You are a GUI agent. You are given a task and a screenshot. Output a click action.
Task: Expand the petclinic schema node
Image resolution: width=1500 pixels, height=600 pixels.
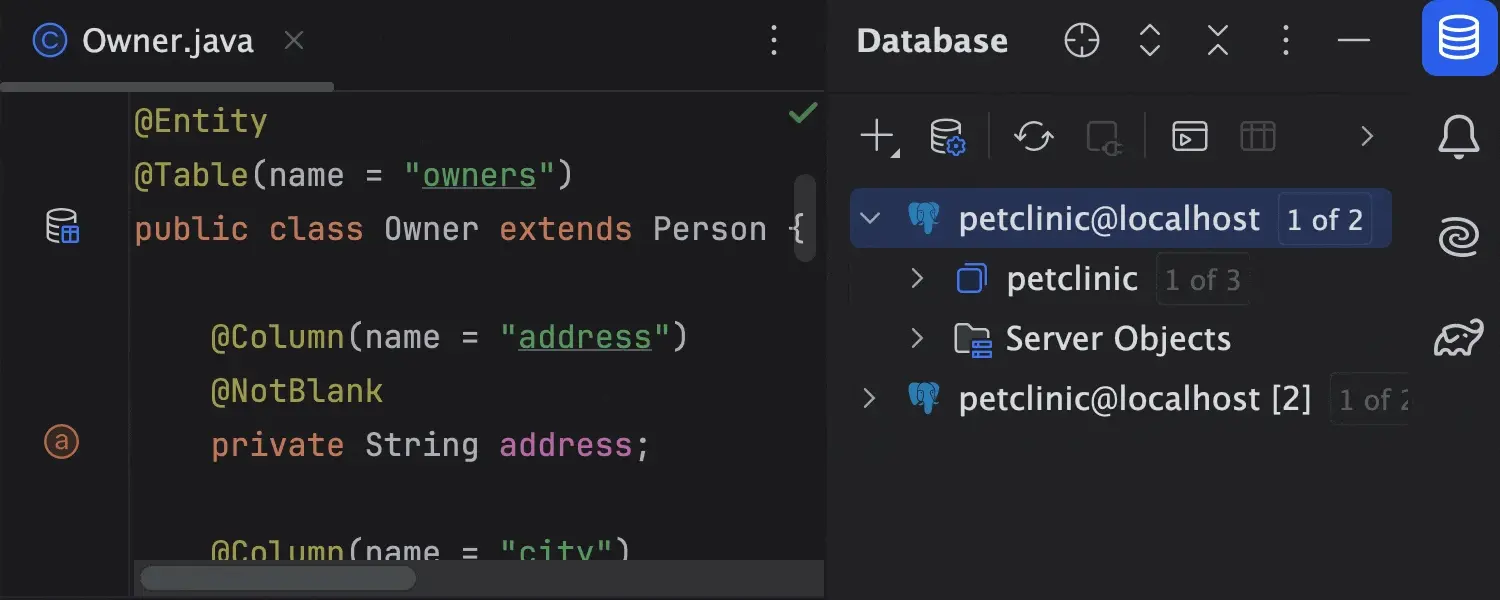pos(917,278)
